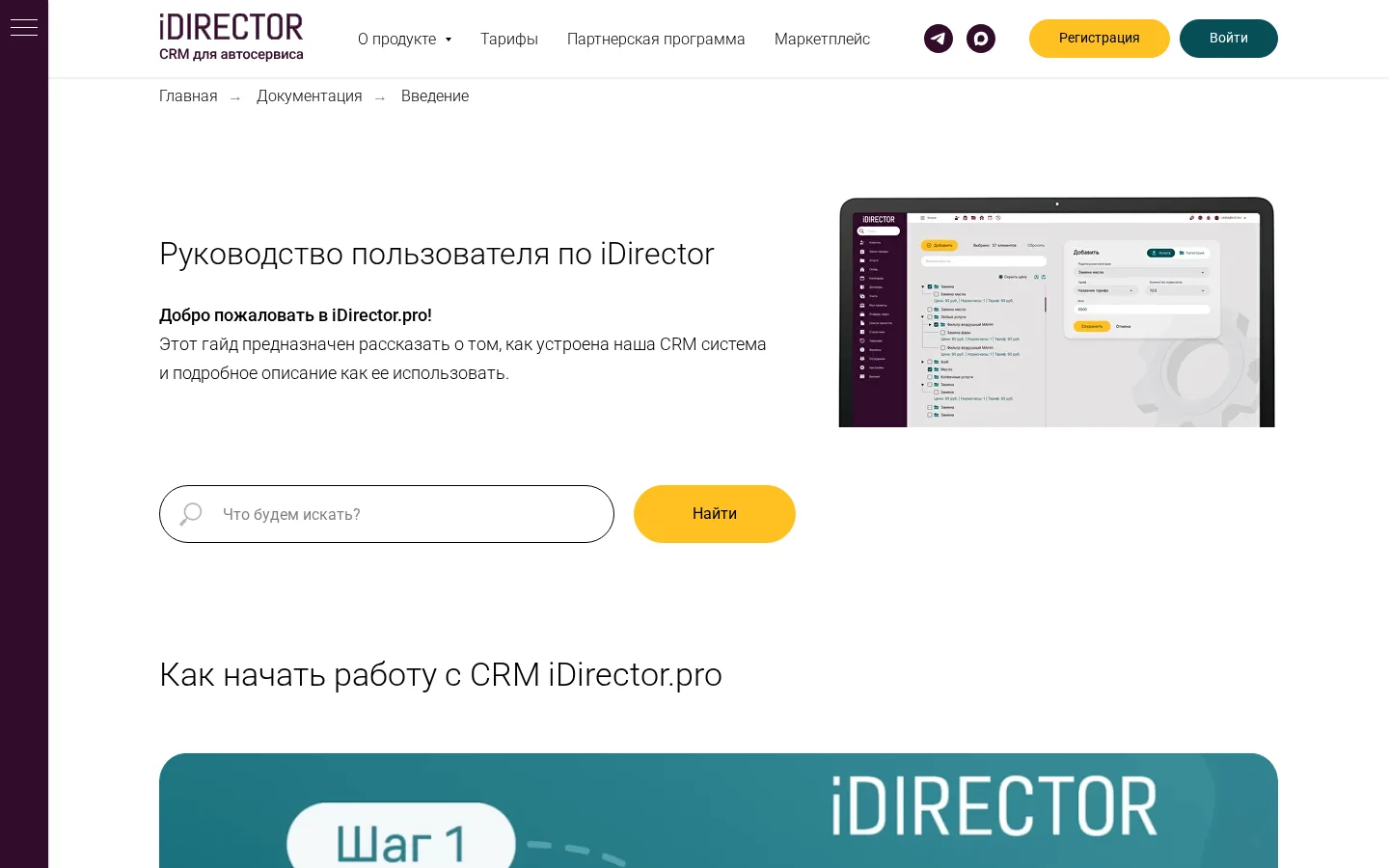
Task: Open the chat messenger icon
Action: click(x=981, y=39)
